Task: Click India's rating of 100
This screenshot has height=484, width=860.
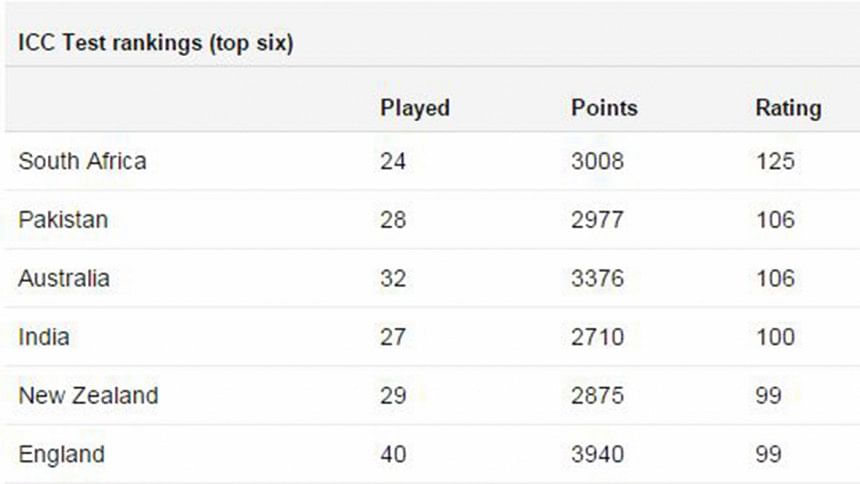Action: pyautogui.click(x=775, y=337)
